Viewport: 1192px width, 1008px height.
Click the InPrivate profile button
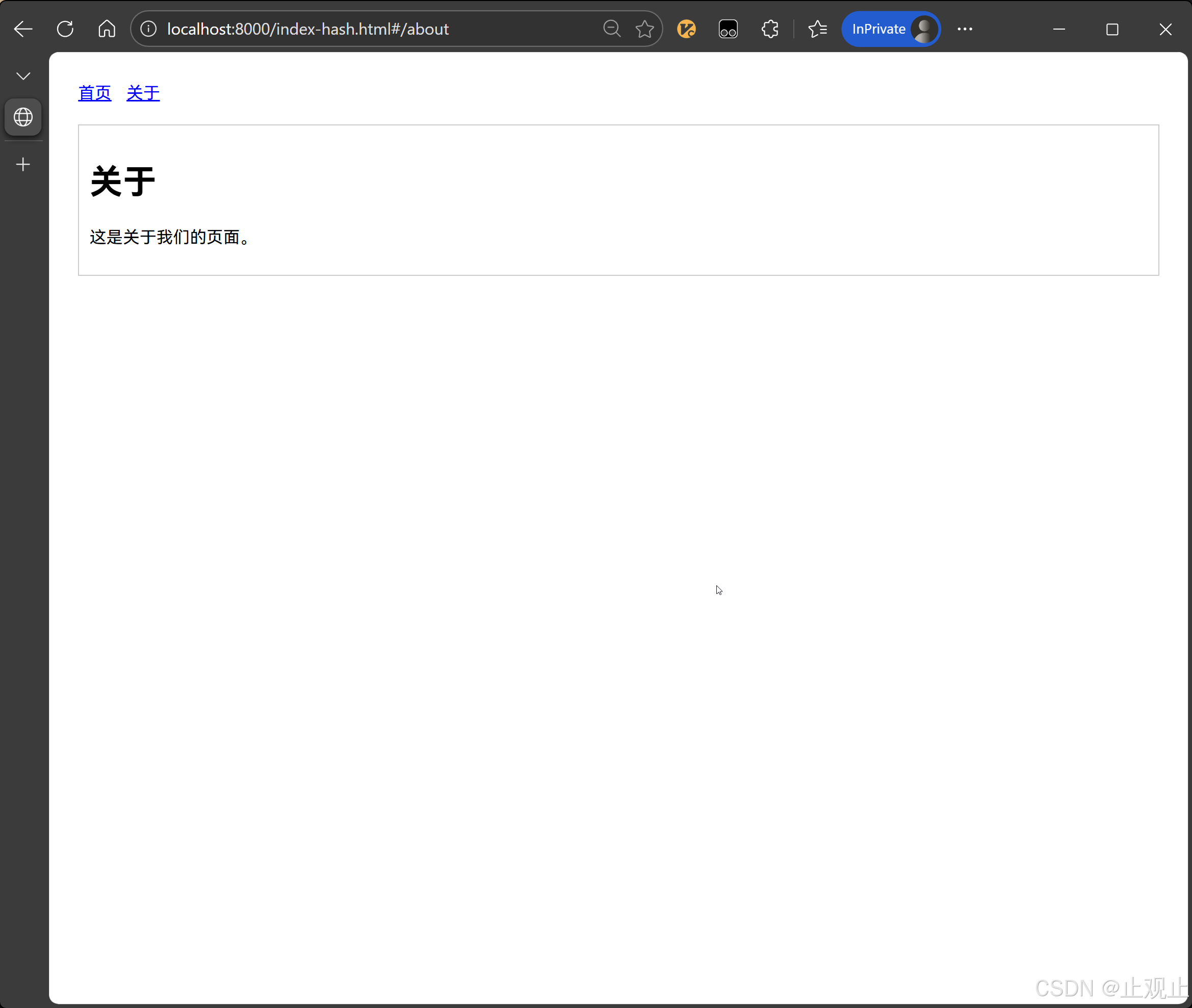coord(890,29)
